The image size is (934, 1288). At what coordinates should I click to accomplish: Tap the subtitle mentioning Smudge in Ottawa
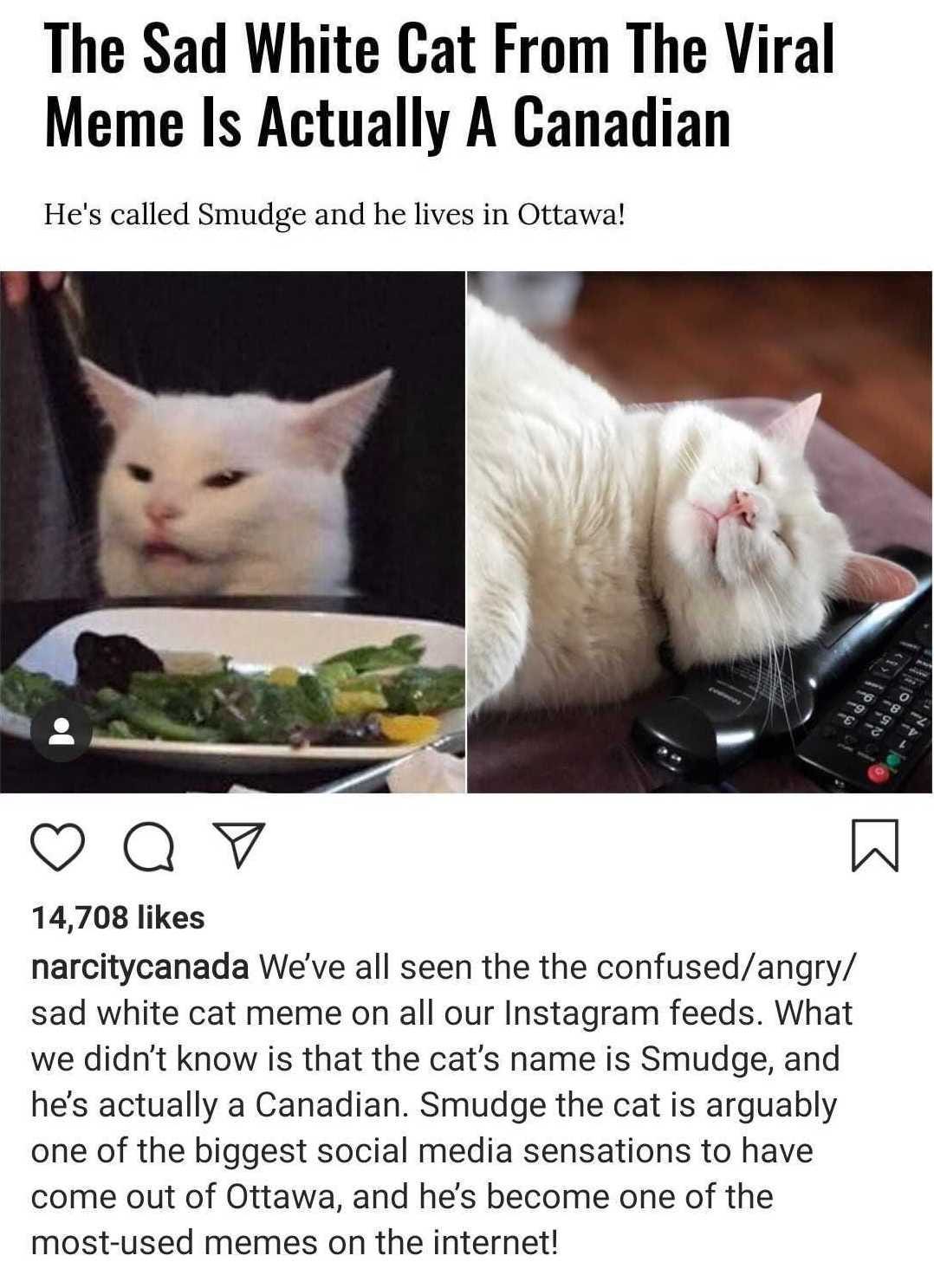tap(334, 213)
